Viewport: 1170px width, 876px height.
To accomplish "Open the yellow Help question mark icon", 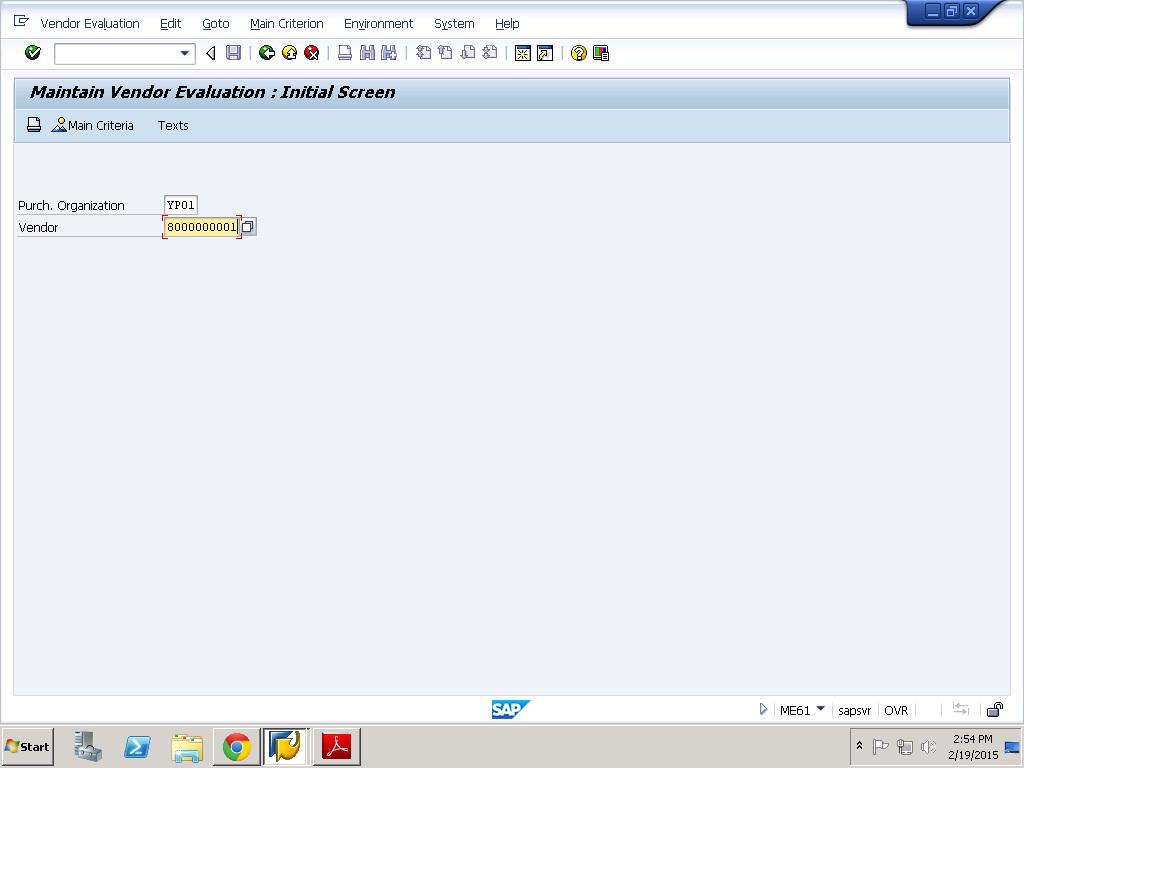I will (x=578, y=53).
